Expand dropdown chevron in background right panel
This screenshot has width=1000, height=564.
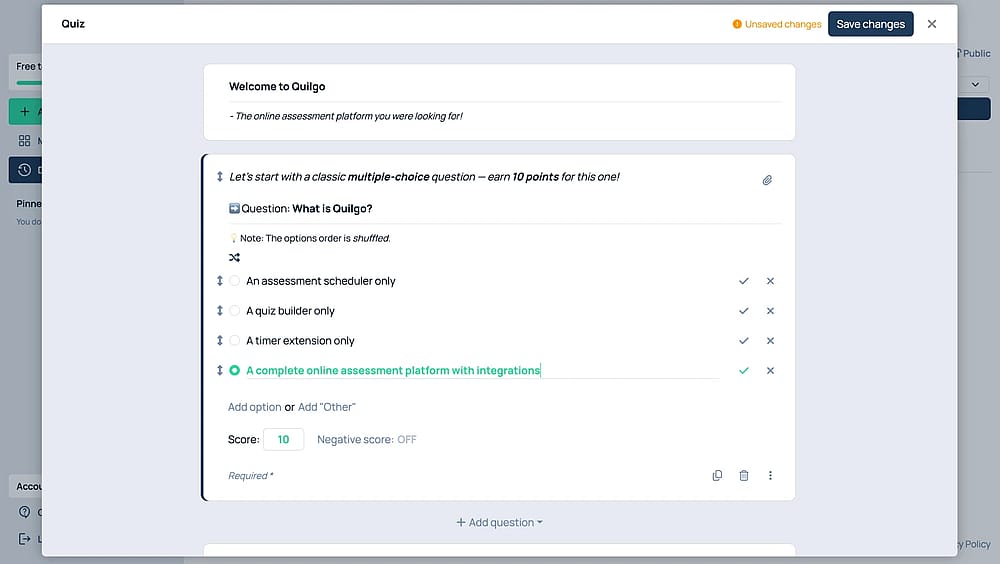click(975, 84)
